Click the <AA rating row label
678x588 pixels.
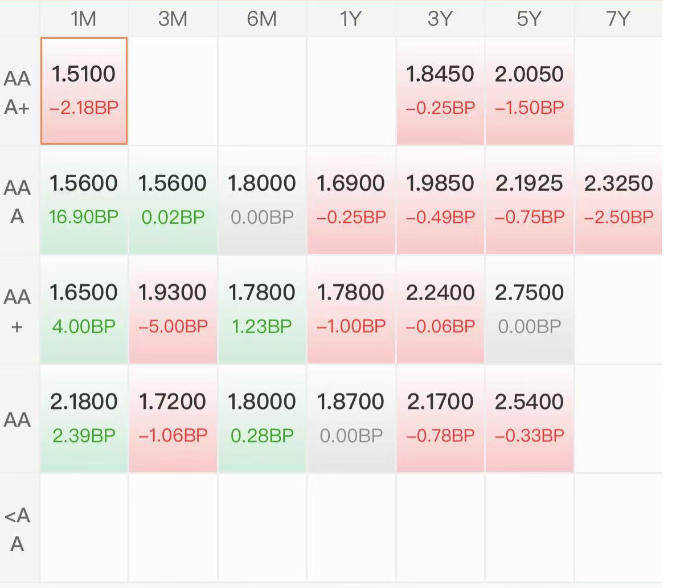click(18, 530)
